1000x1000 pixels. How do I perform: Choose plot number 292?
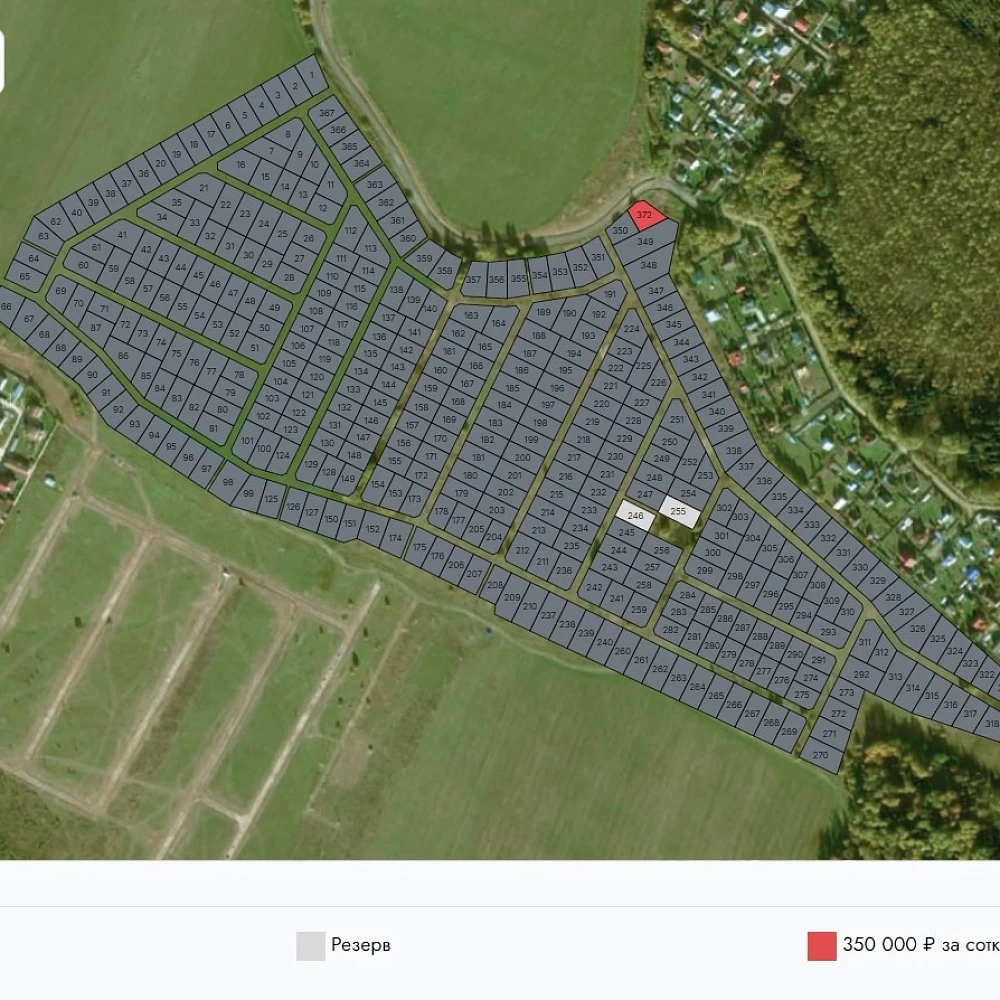pos(861,674)
